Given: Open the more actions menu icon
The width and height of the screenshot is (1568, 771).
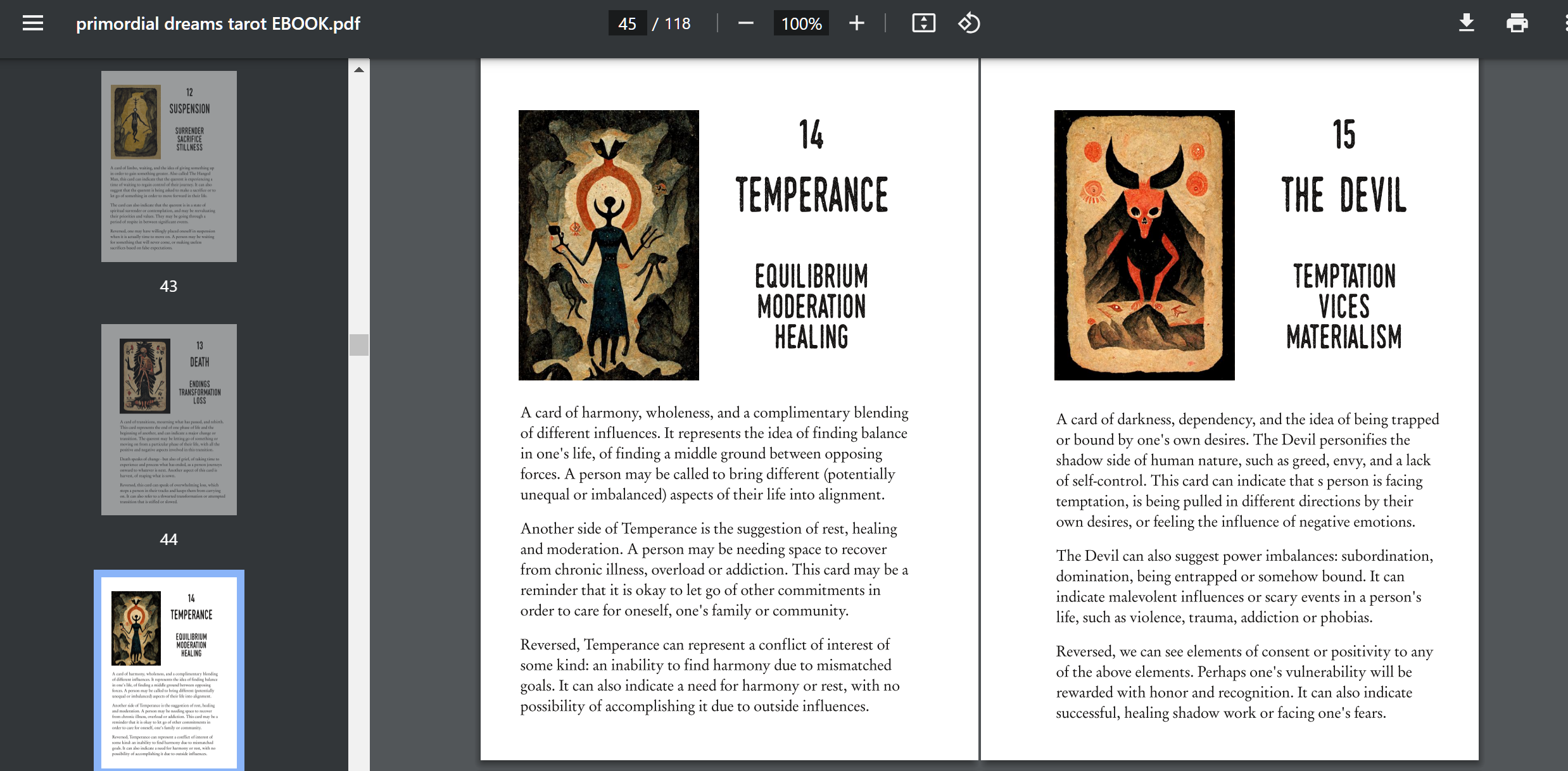Looking at the screenshot, I should point(1564,23).
